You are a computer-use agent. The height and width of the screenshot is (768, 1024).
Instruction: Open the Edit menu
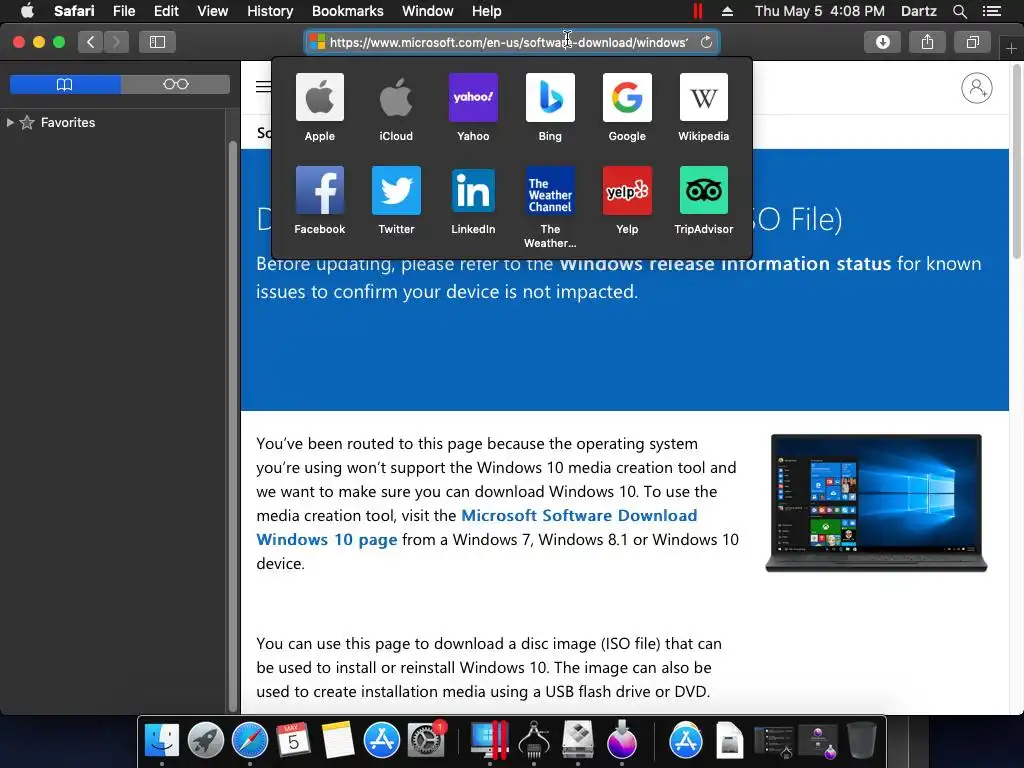[166, 11]
